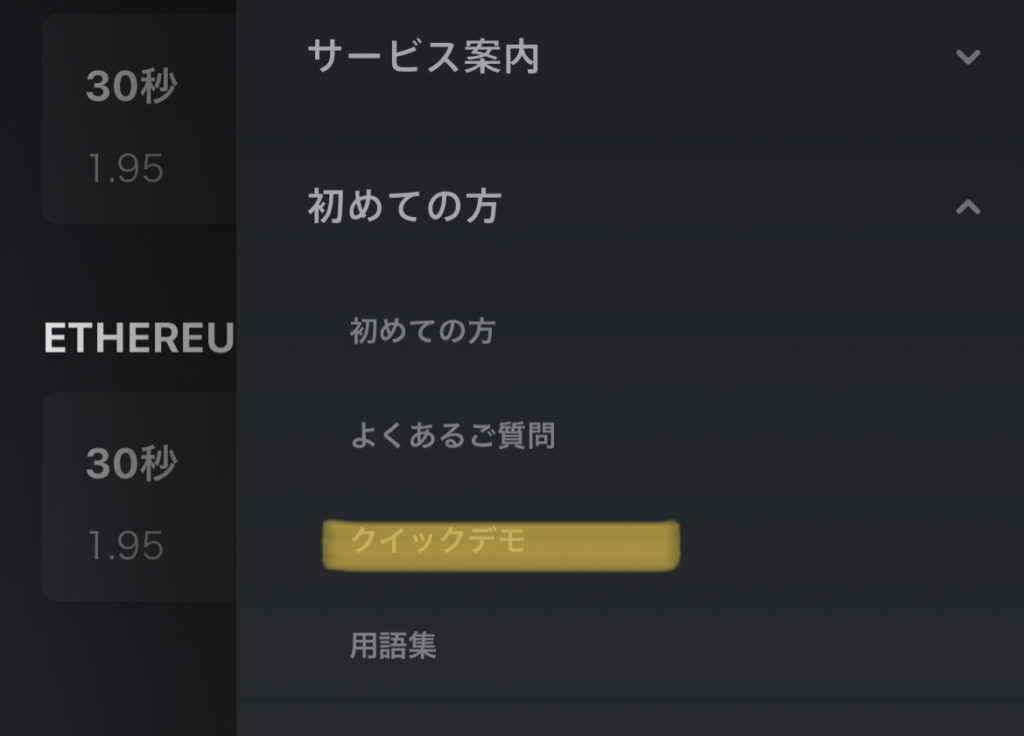Image resolution: width=1024 pixels, height=736 pixels.
Task: Click the ETHEREUM asset heading
Action: [138, 339]
